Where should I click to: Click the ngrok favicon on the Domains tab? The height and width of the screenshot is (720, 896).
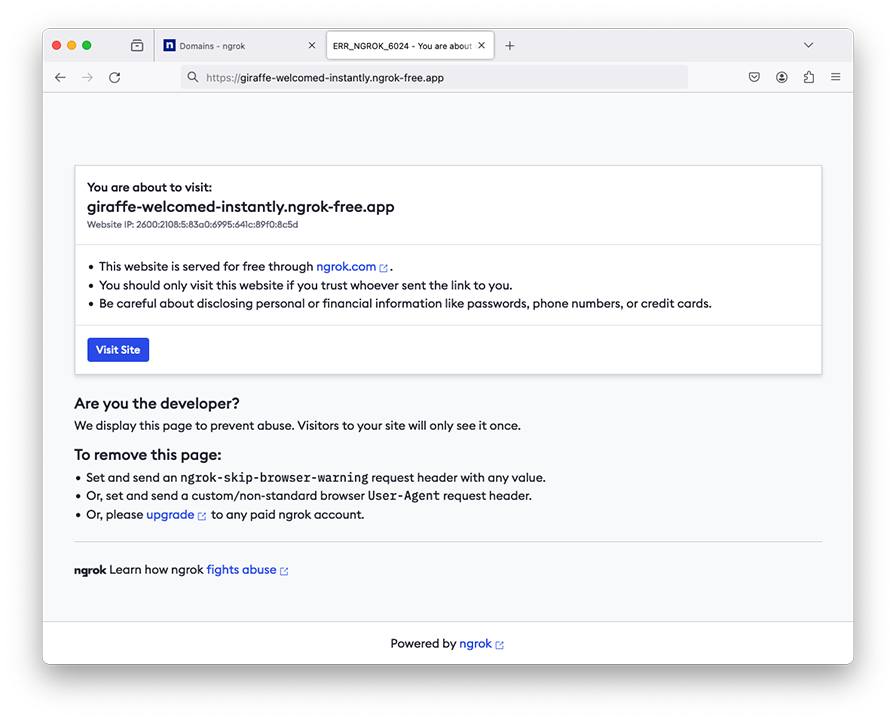pyautogui.click(x=169, y=45)
